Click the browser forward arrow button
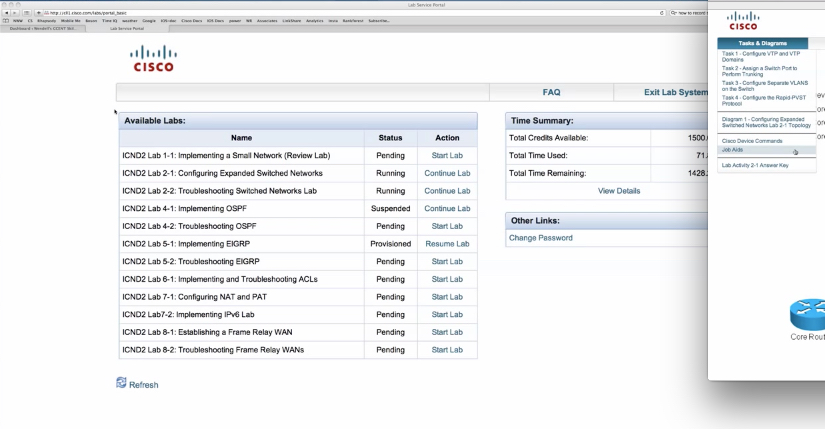Image resolution: width=825 pixels, height=429 pixels. click(17, 13)
